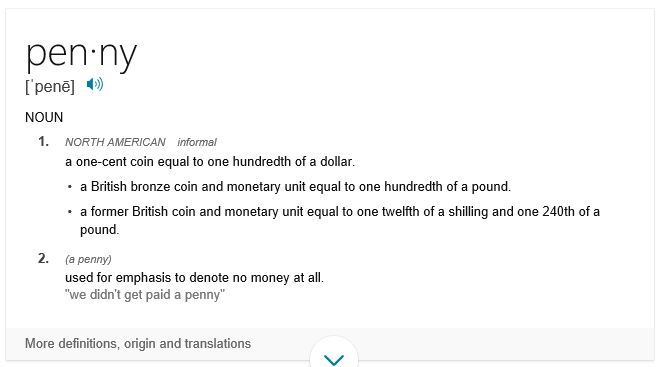The width and height of the screenshot is (661, 367).
Task: Click the British bronze coin sub-definition
Action: coord(296,186)
